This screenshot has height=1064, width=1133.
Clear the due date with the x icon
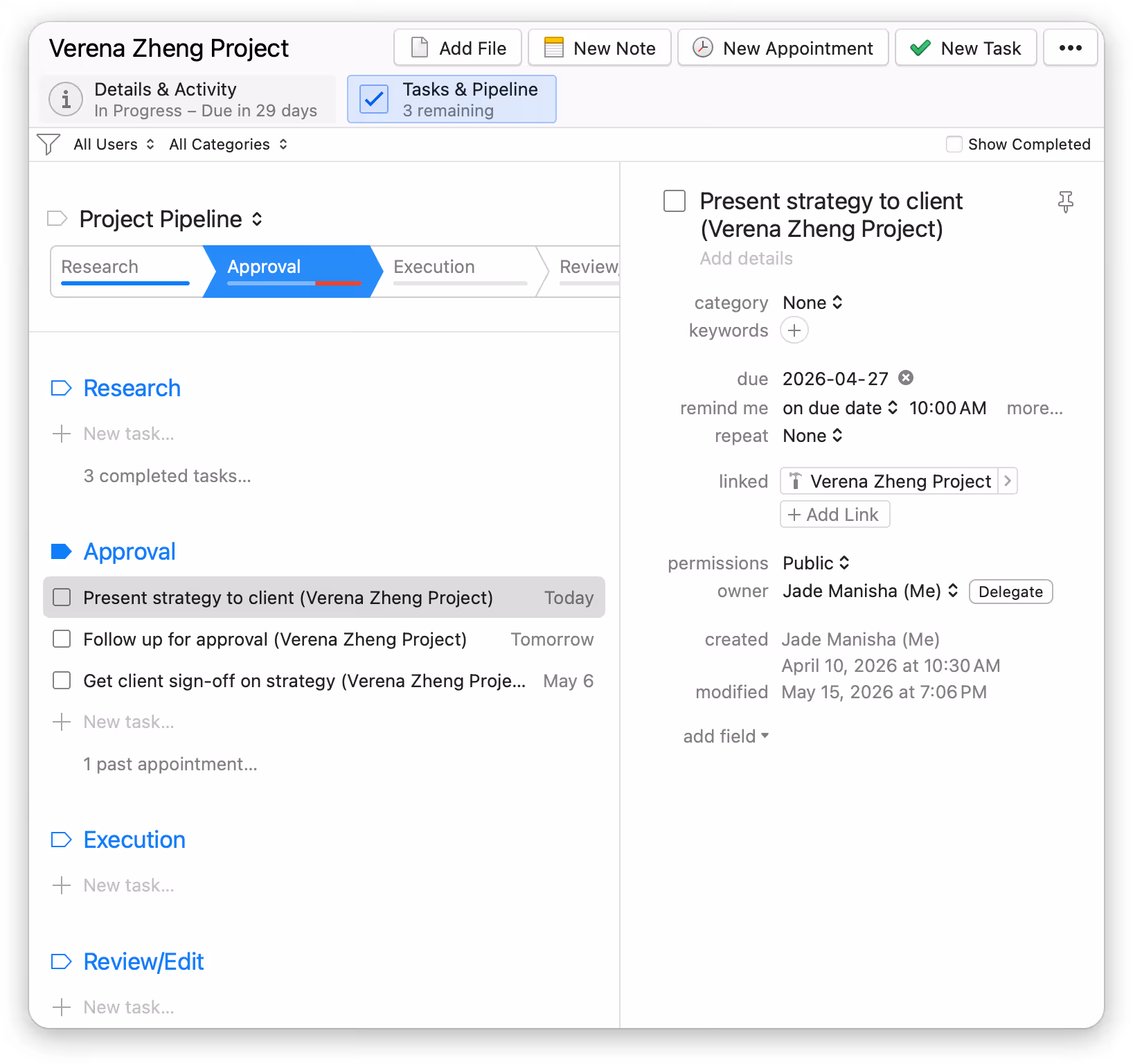click(x=906, y=378)
